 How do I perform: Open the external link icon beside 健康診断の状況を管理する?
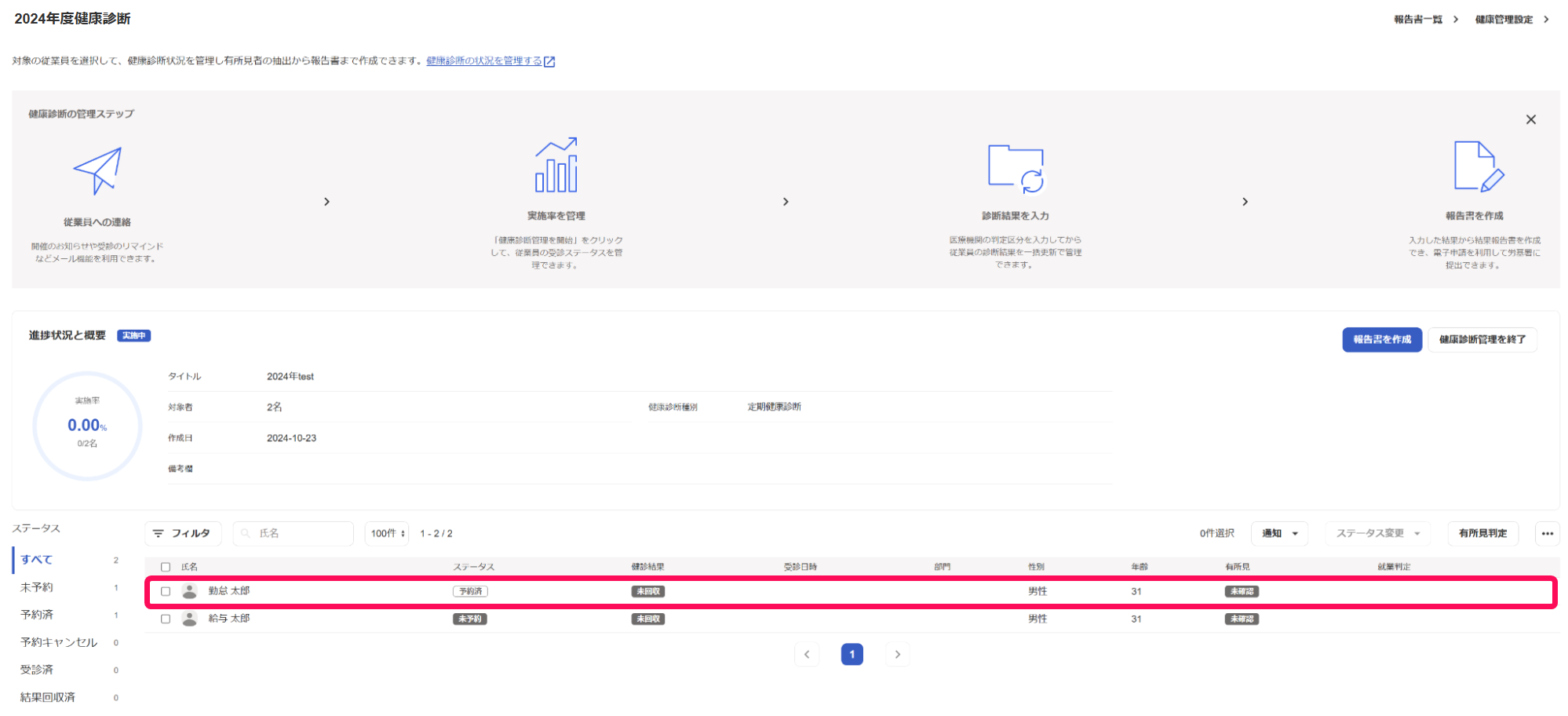tap(549, 61)
